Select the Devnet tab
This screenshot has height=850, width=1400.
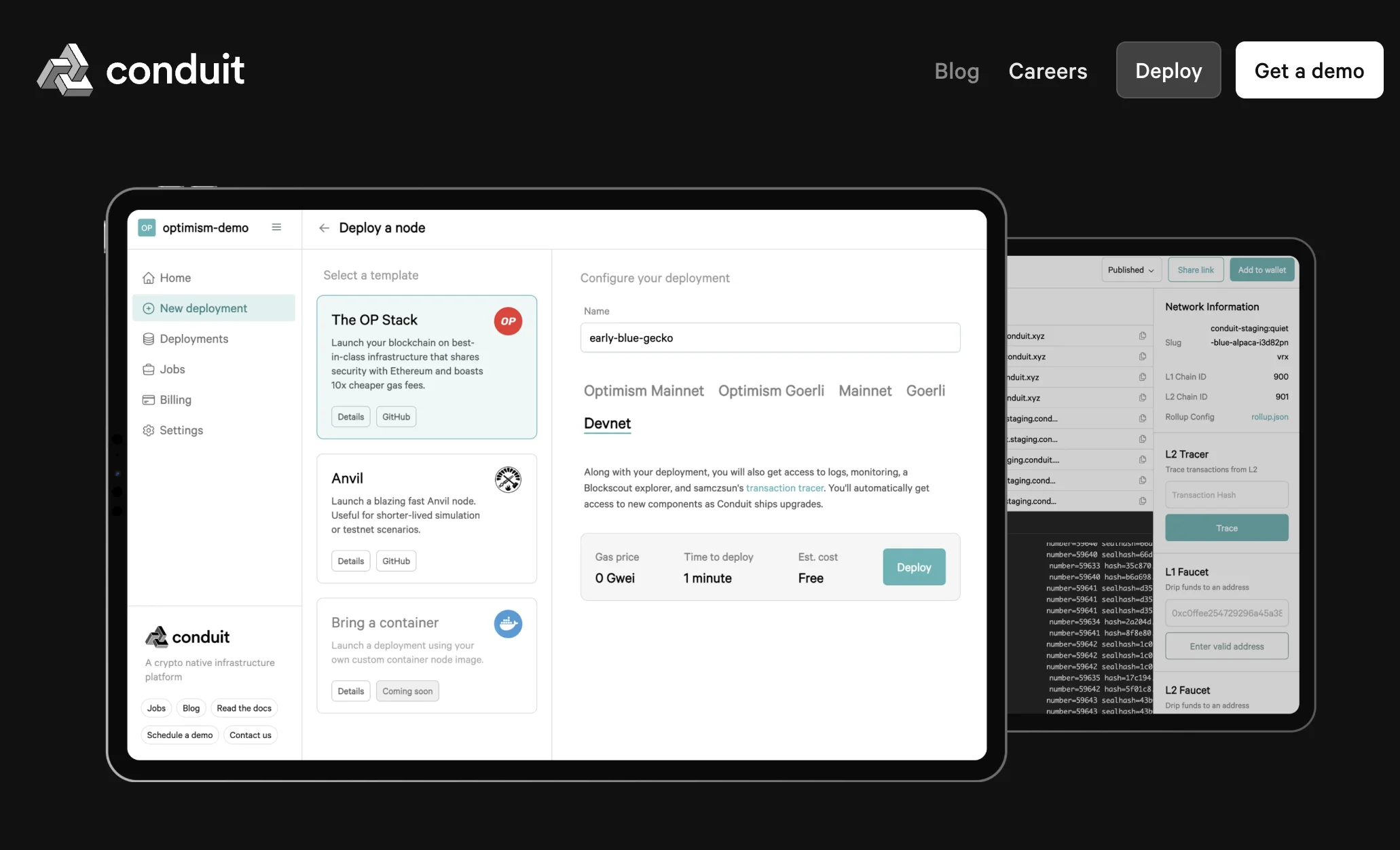pos(607,424)
